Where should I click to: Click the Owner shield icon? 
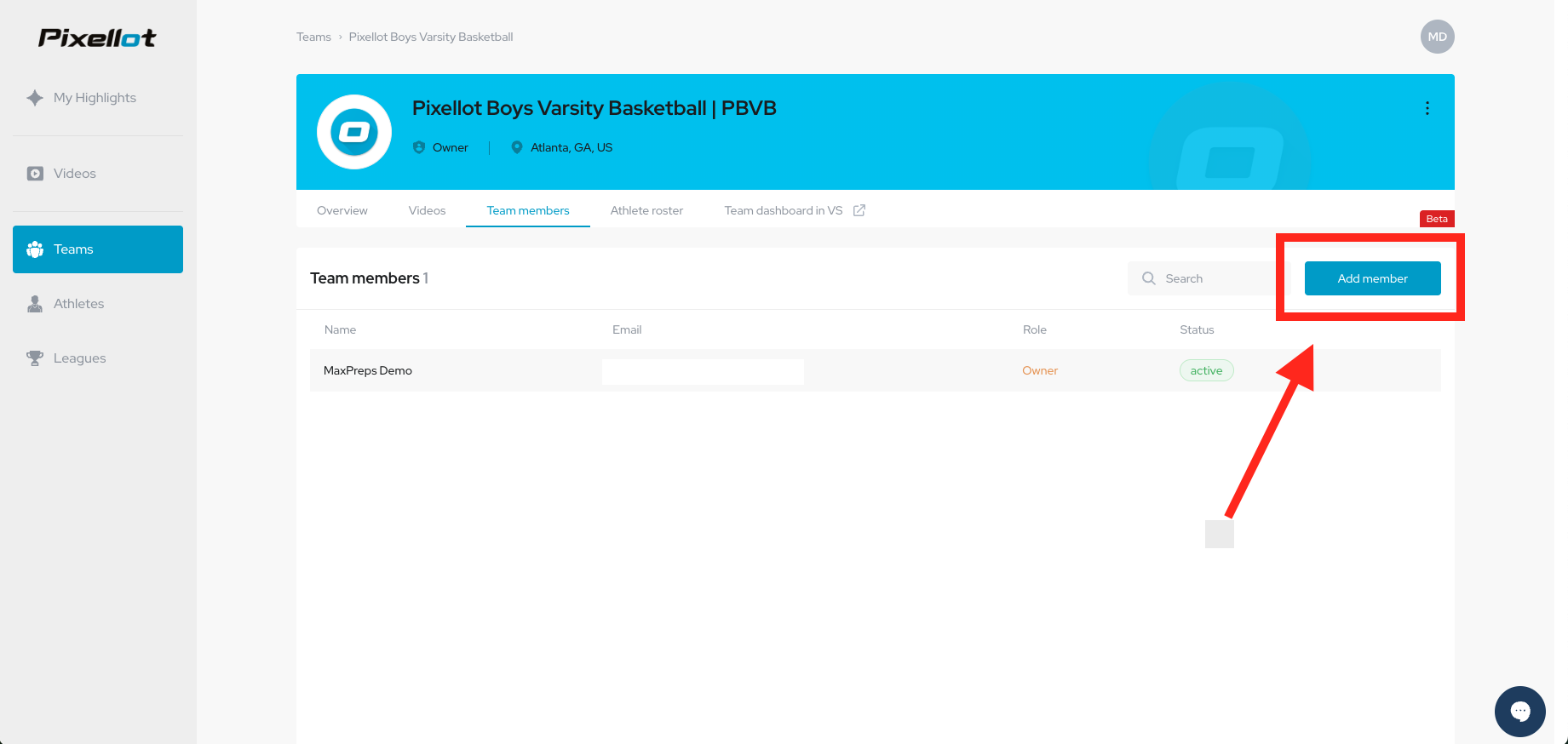(x=419, y=147)
